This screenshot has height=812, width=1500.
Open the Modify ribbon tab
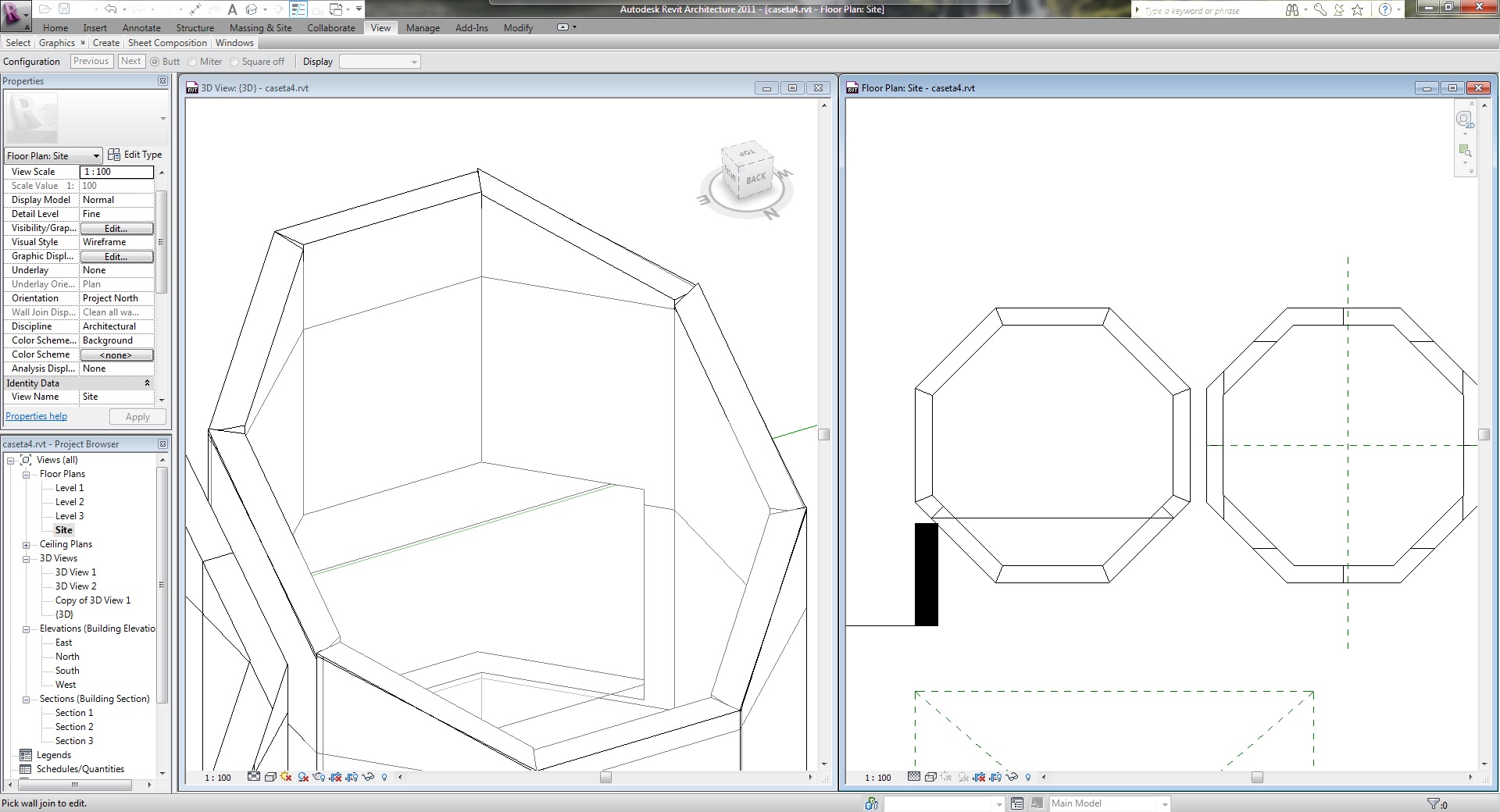click(518, 28)
